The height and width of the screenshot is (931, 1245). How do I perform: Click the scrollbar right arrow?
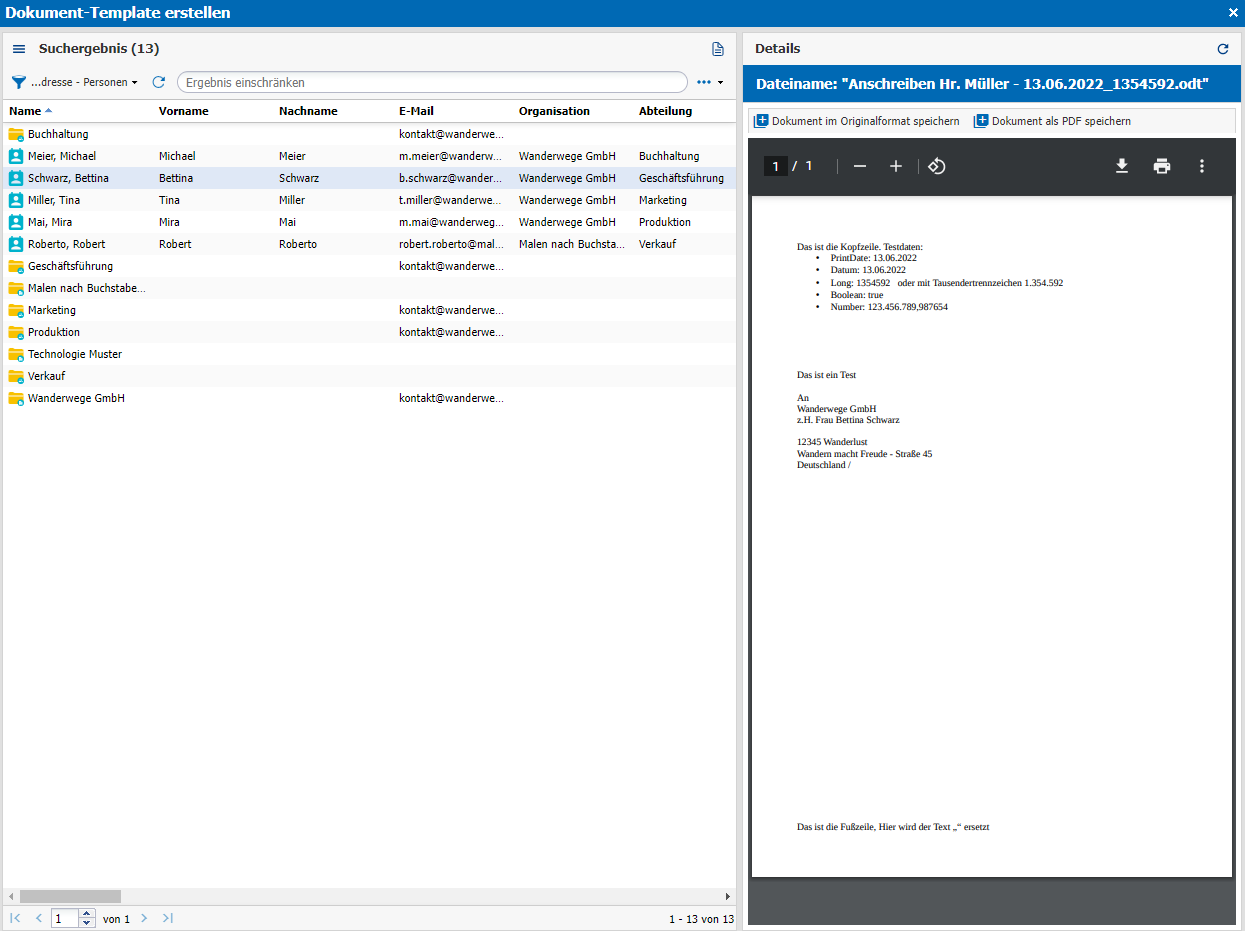(727, 897)
